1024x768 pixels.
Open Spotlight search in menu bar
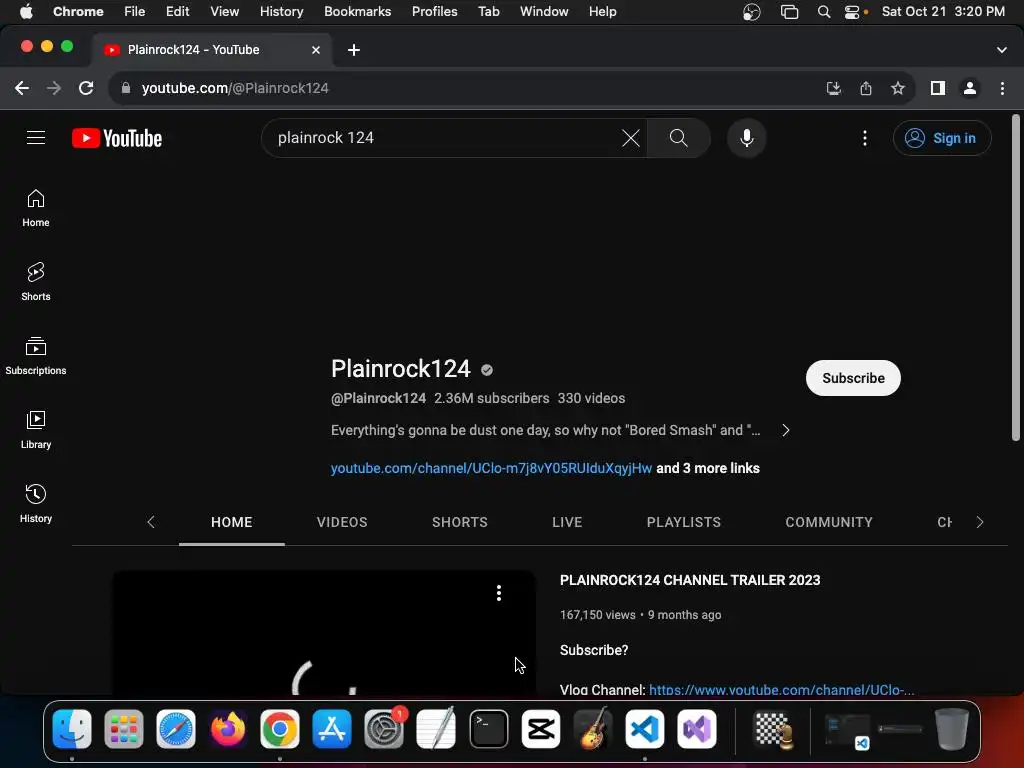click(x=824, y=12)
